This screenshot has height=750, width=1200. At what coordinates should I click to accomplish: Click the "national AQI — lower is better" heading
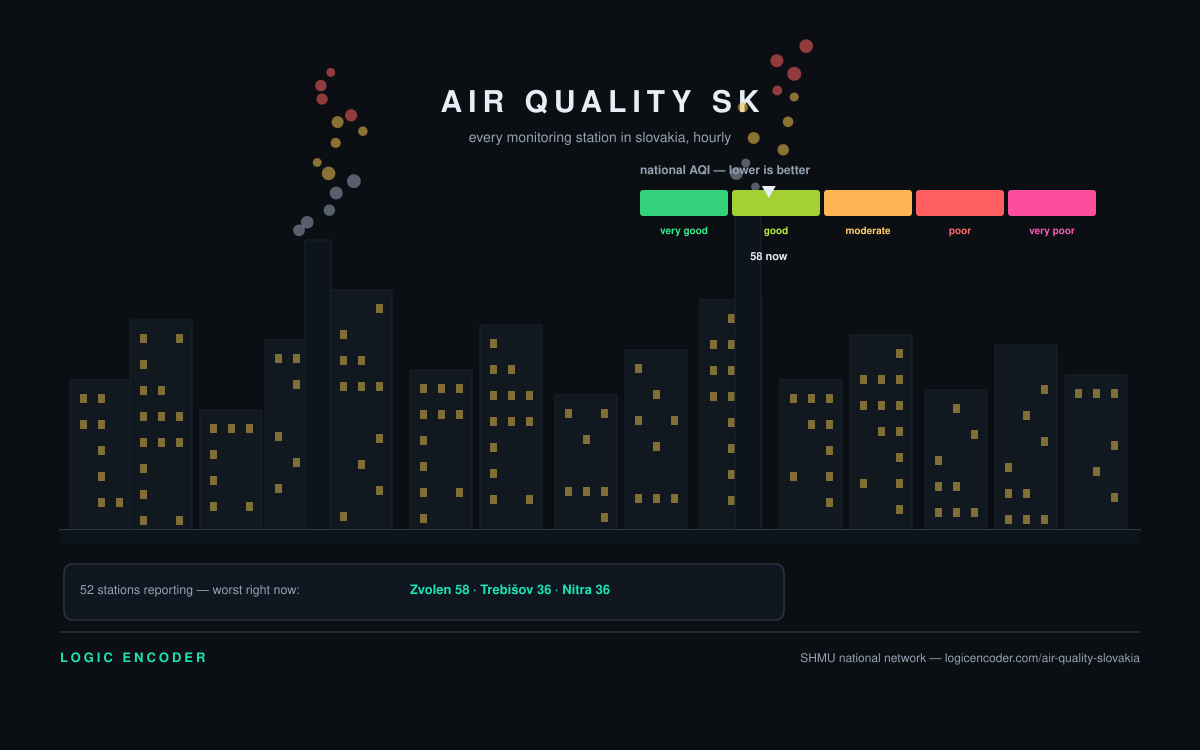[725, 170]
